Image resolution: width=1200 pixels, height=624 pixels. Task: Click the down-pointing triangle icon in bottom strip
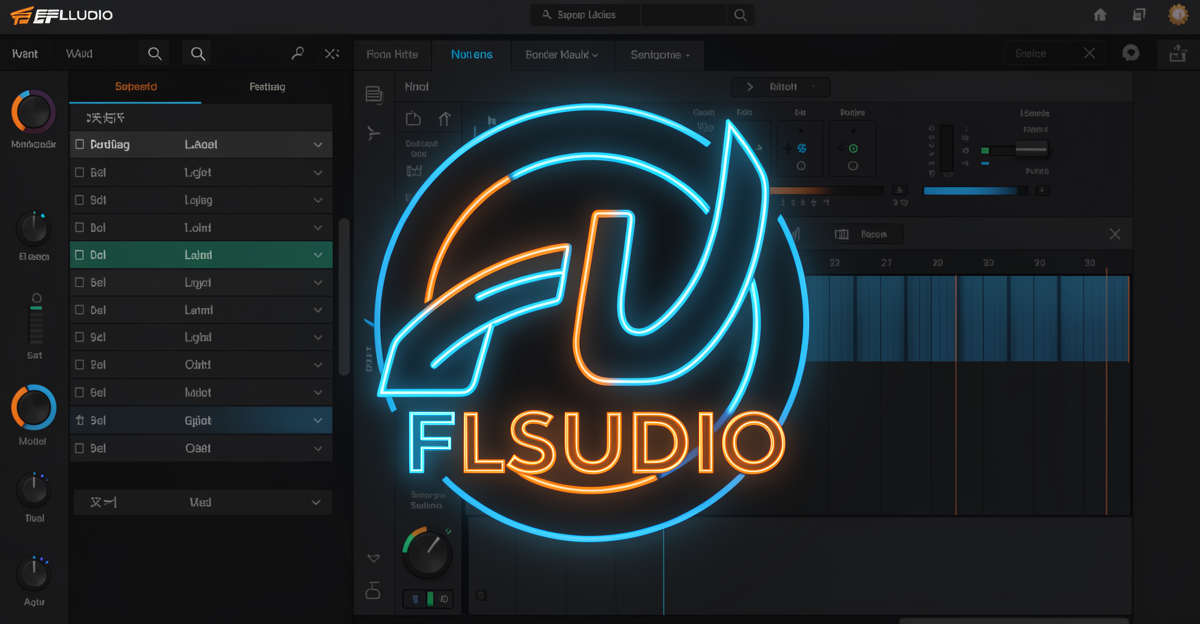[373, 558]
